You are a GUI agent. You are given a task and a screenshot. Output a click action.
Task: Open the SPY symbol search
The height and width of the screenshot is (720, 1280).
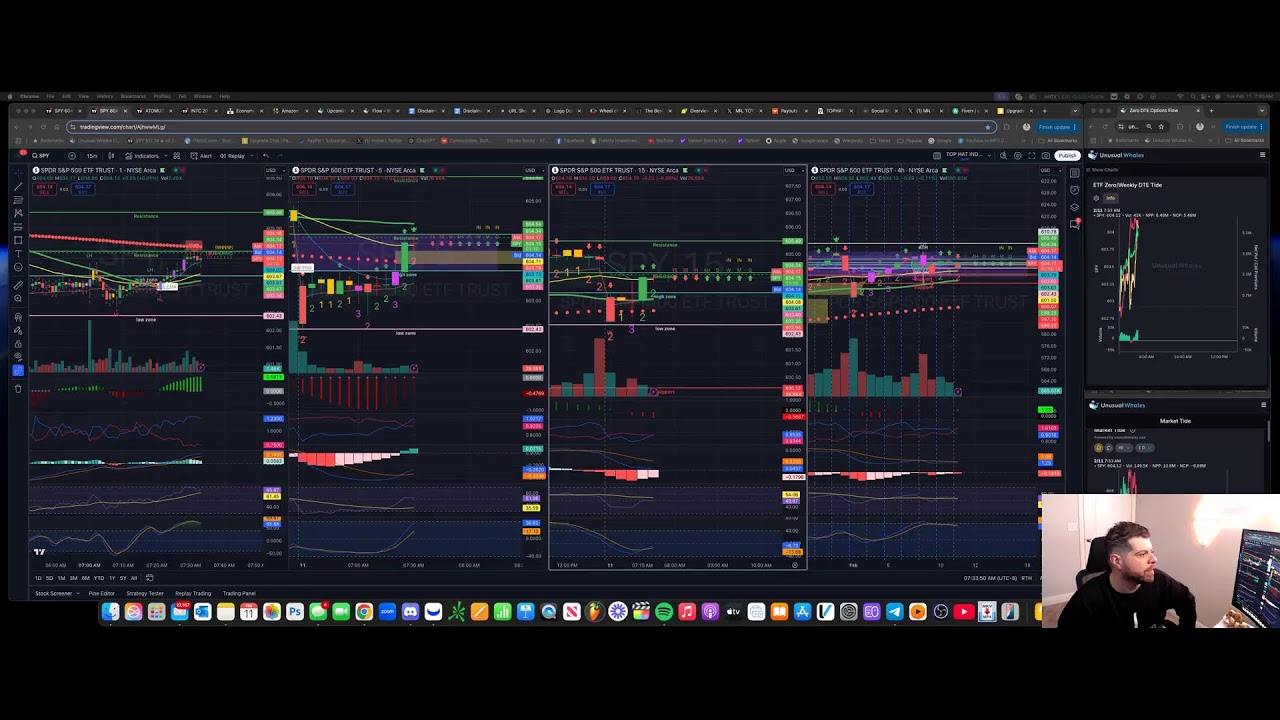tap(43, 156)
